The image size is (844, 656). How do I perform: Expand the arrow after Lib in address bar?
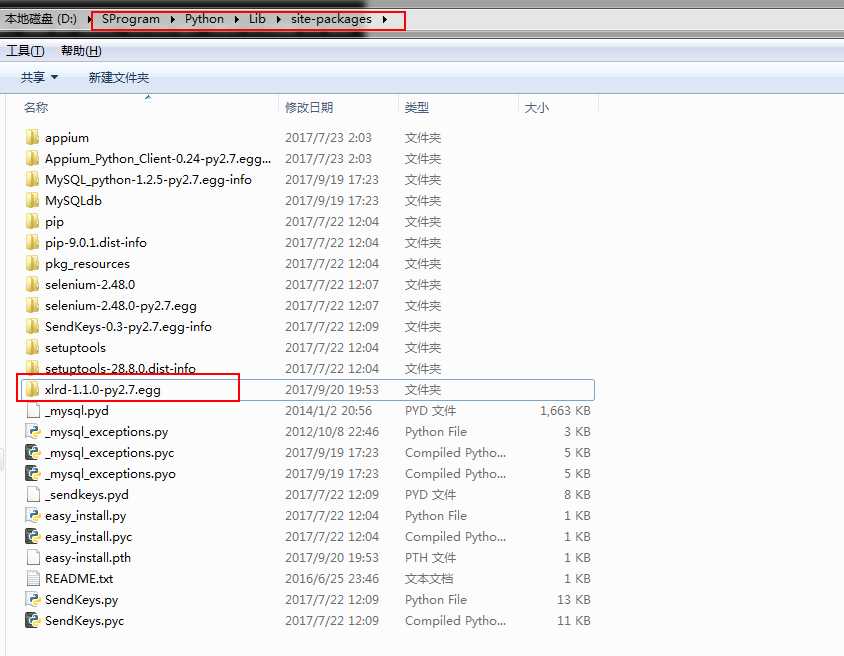point(278,19)
